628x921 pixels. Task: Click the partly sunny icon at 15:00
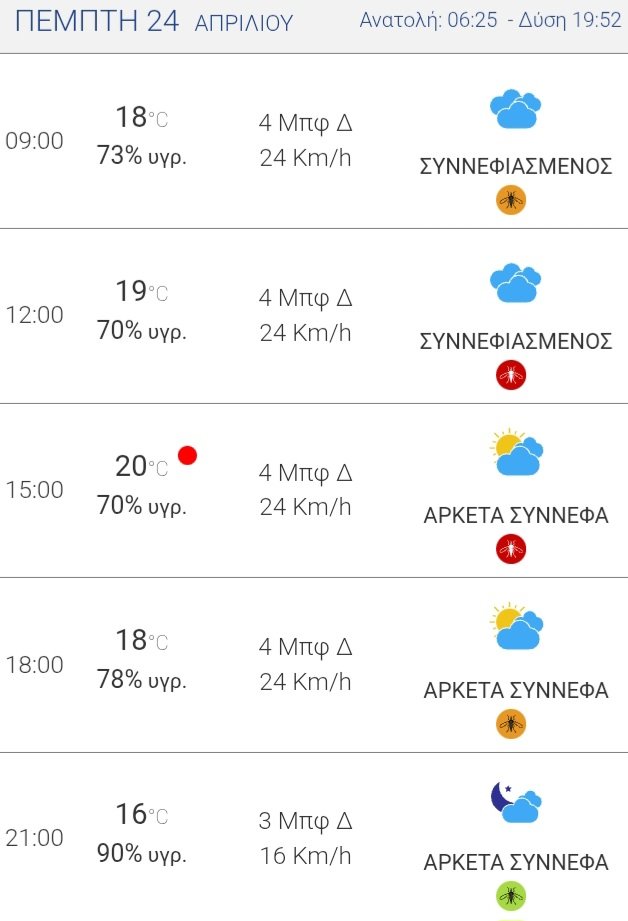coord(516,452)
